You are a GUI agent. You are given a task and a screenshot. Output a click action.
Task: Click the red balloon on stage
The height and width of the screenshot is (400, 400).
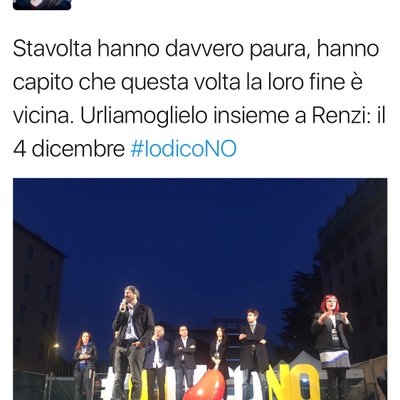[210, 385]
